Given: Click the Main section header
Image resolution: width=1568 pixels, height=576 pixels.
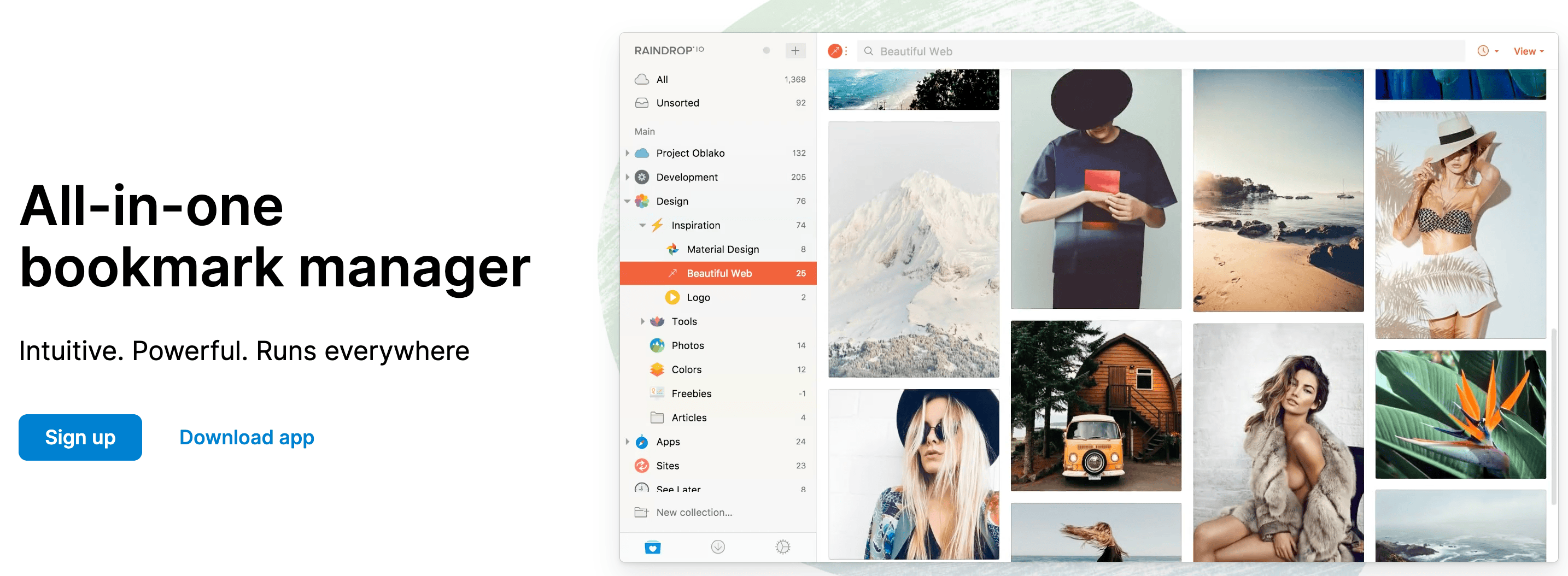Looking at the screenshot, I should [645, 131].
